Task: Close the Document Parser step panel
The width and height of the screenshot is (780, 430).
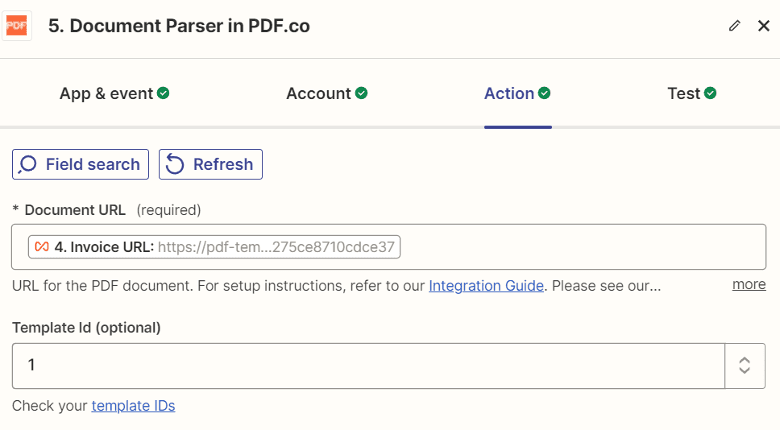Action: point(764,26)
